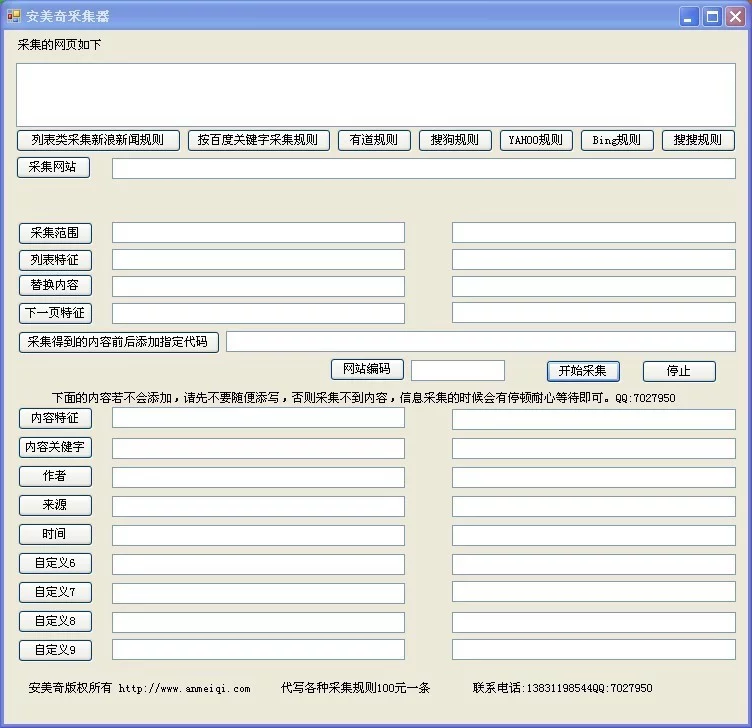The width and height of the screenshot is (752, 728).
Task: Focus the left 自定义6 input field
Action: (258, 564)
